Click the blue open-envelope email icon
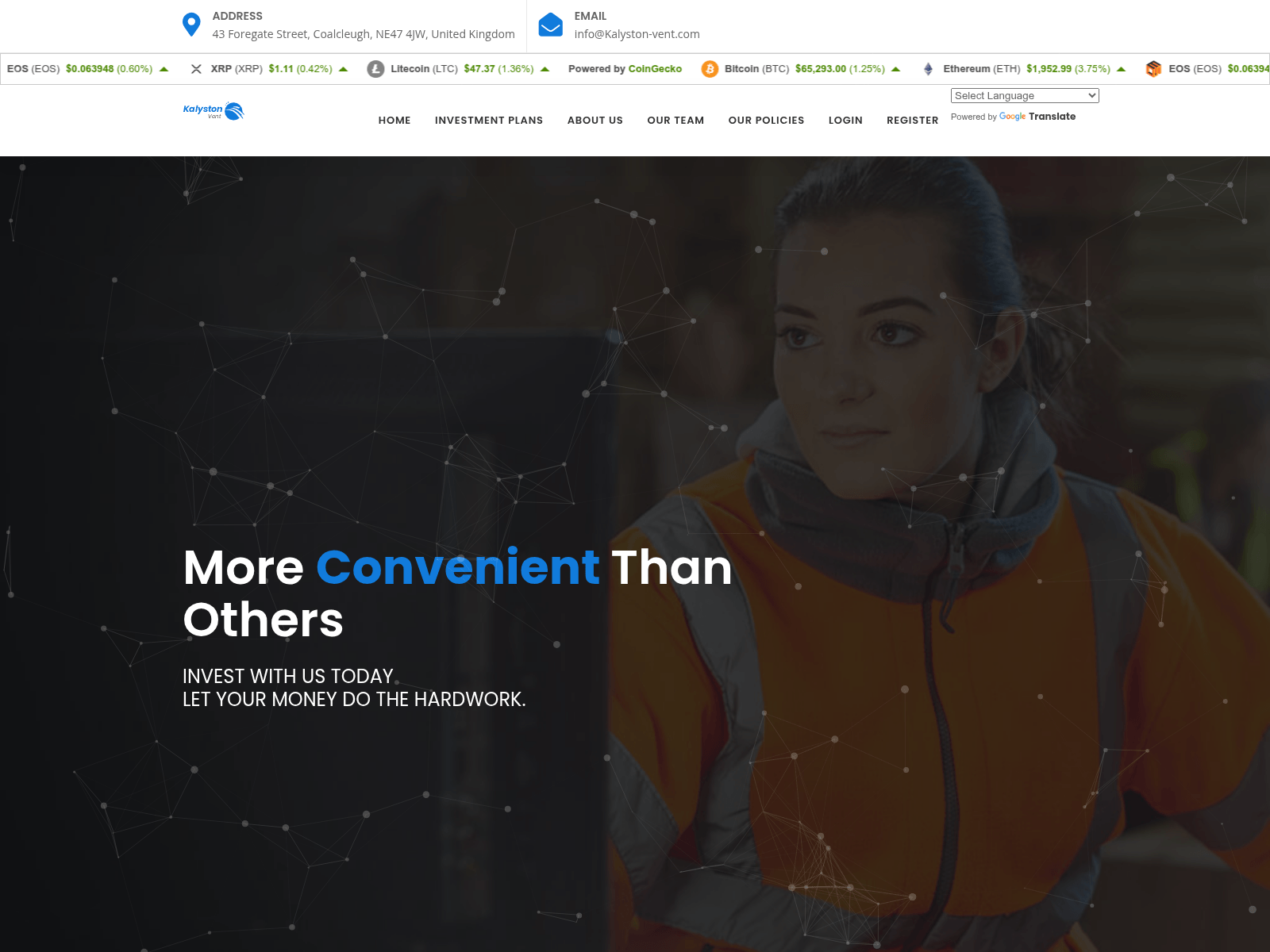The height and width of the screenshot is (952, 1270). point(550,25)
